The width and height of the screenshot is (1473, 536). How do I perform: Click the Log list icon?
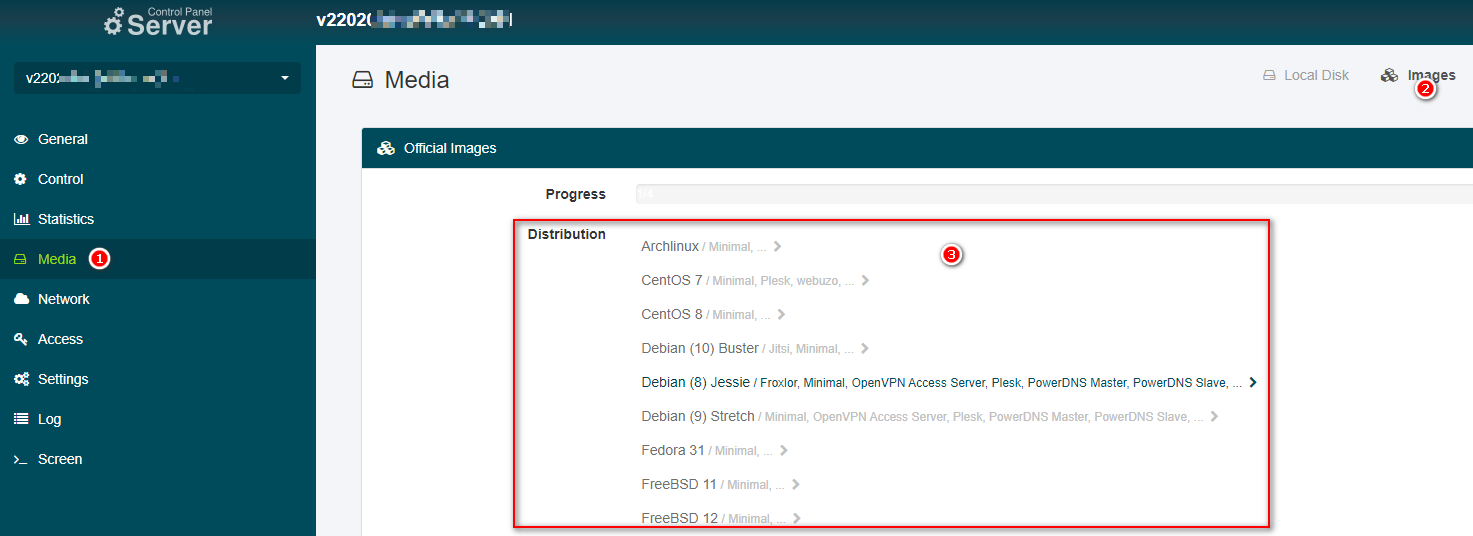coord(21,419)
